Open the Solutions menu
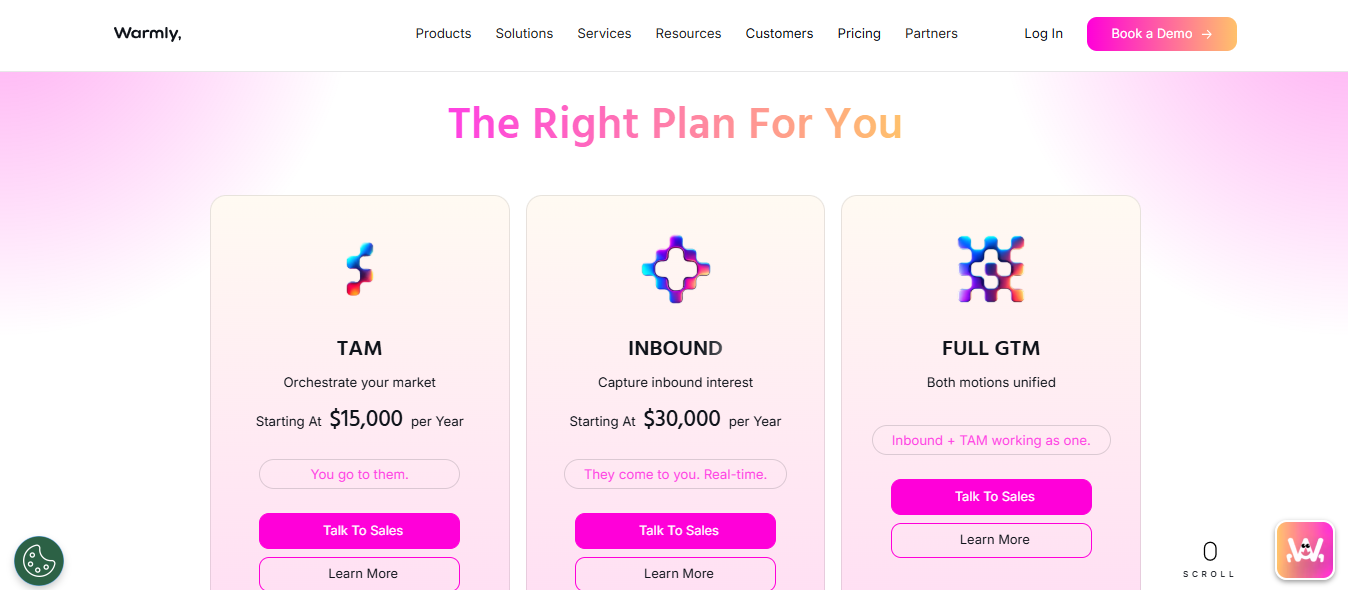 click(x=524, y=33)
